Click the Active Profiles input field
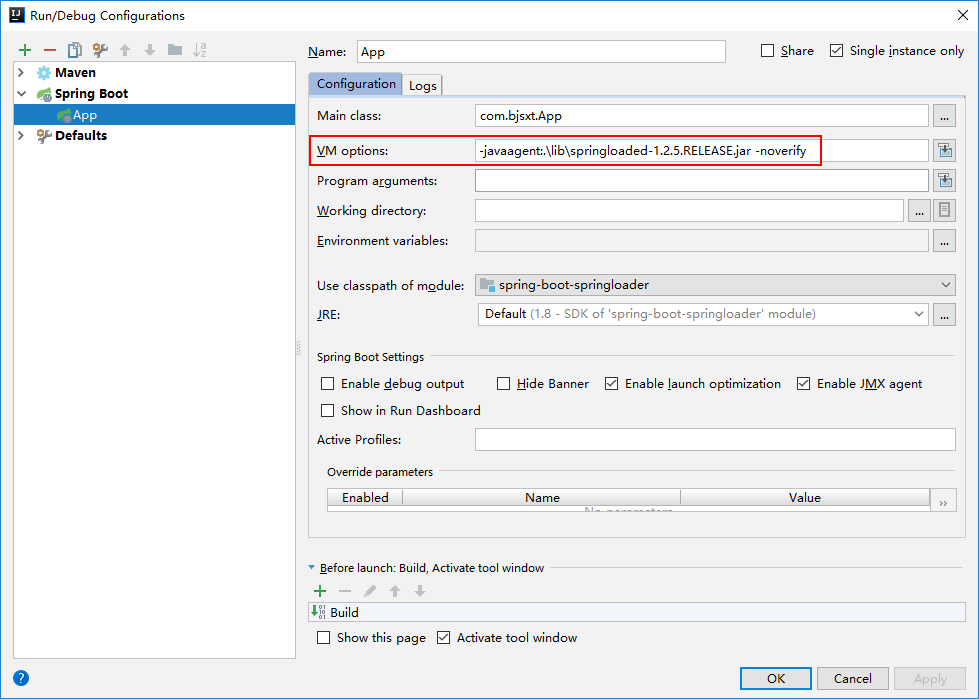Image resolution: width=979 pixels, height=699 pixels. point(714,440)
